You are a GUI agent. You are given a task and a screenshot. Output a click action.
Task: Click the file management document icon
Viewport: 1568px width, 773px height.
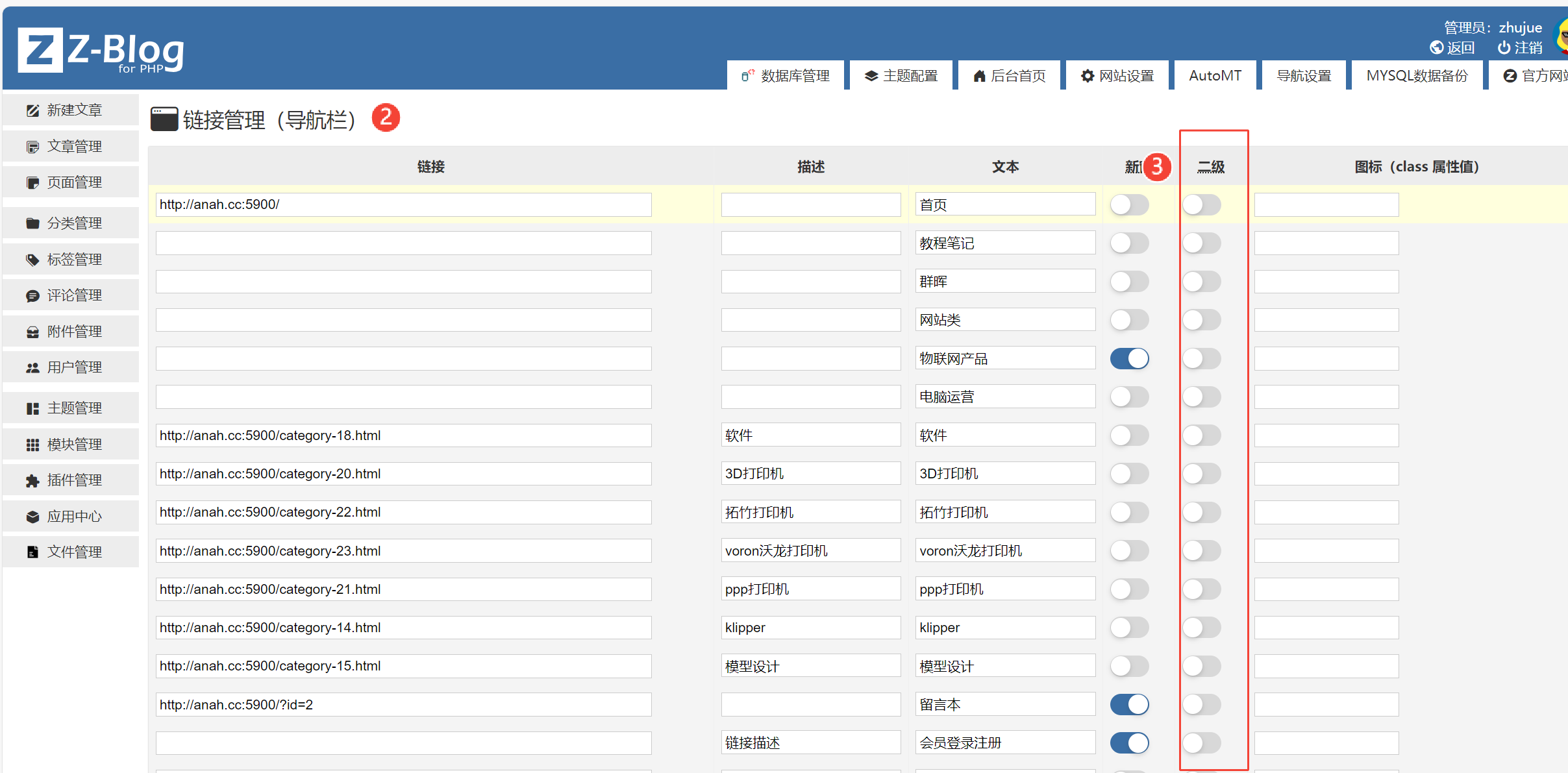[32, 552]
